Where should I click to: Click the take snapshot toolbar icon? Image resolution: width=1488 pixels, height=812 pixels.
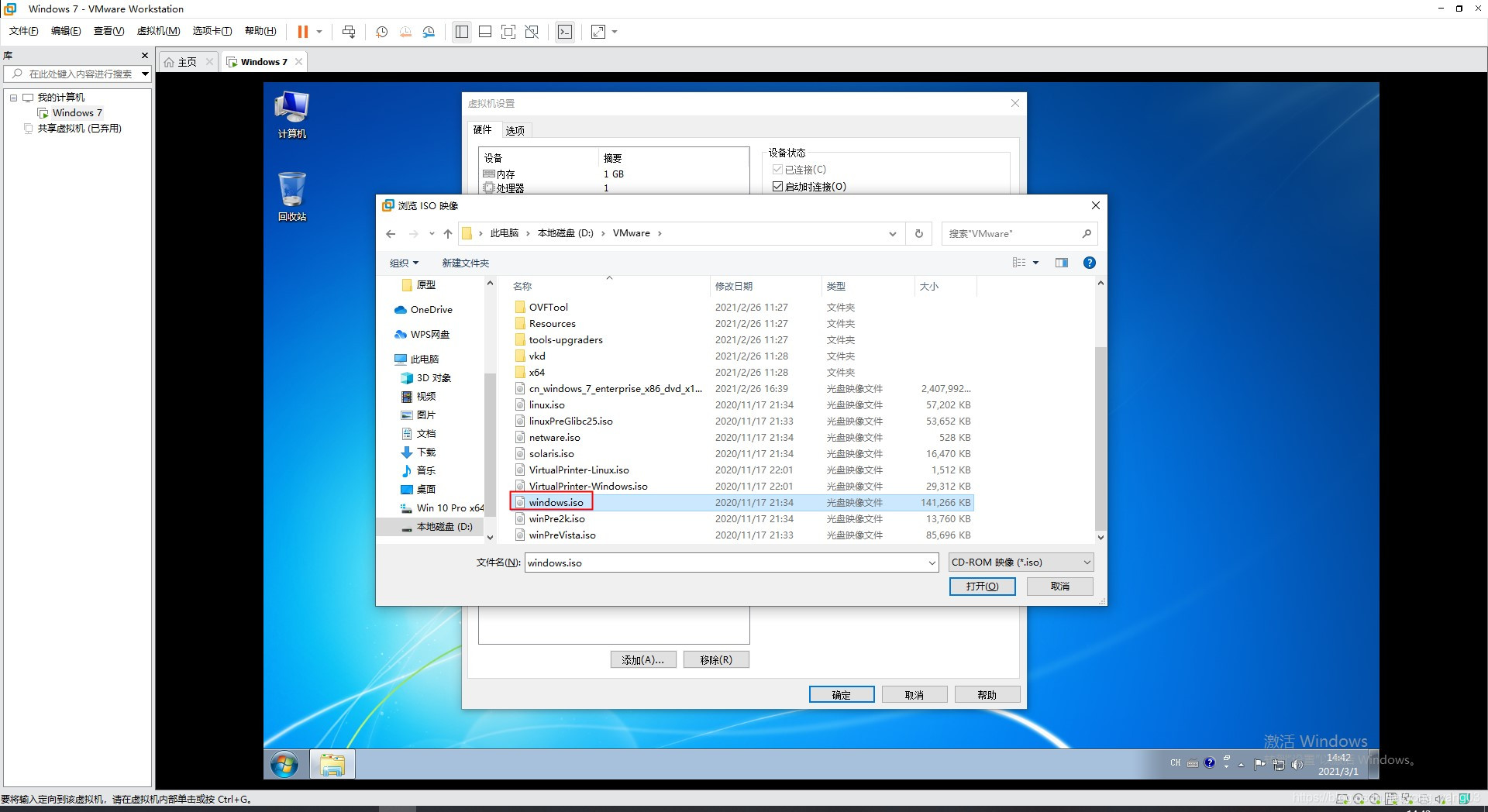382,32
